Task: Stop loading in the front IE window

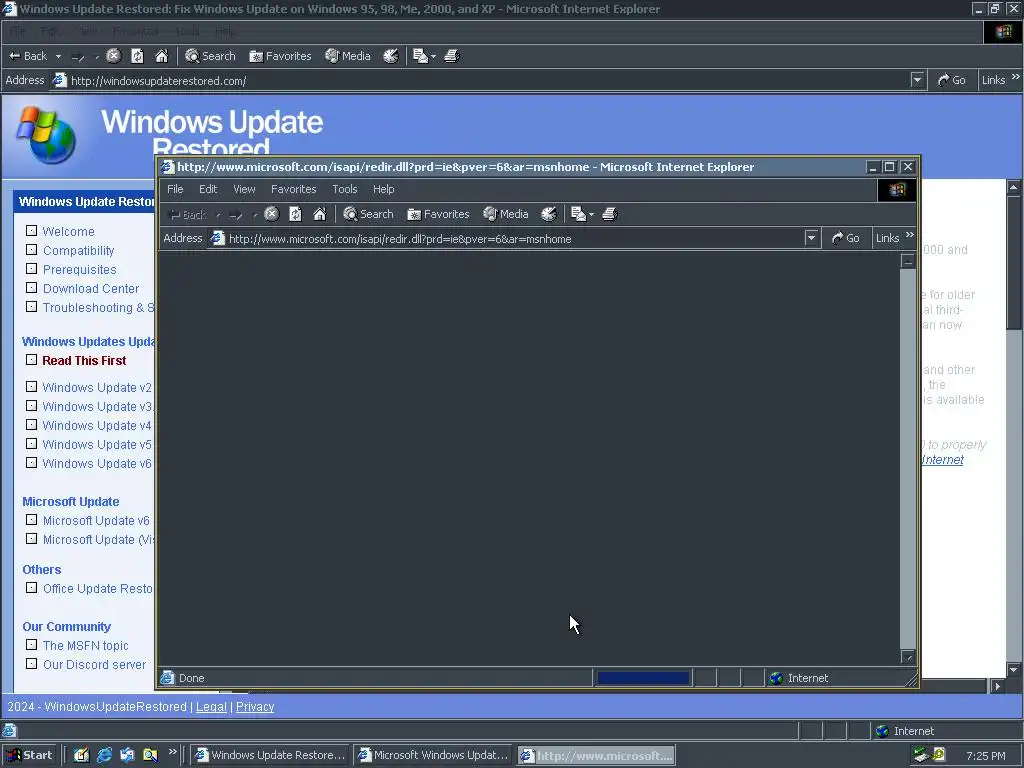Action: click(272, 214)
